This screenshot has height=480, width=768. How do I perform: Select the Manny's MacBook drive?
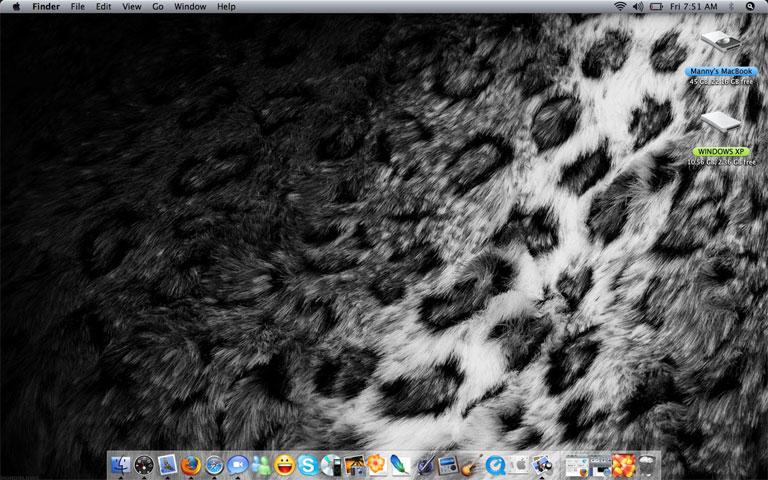719,45
